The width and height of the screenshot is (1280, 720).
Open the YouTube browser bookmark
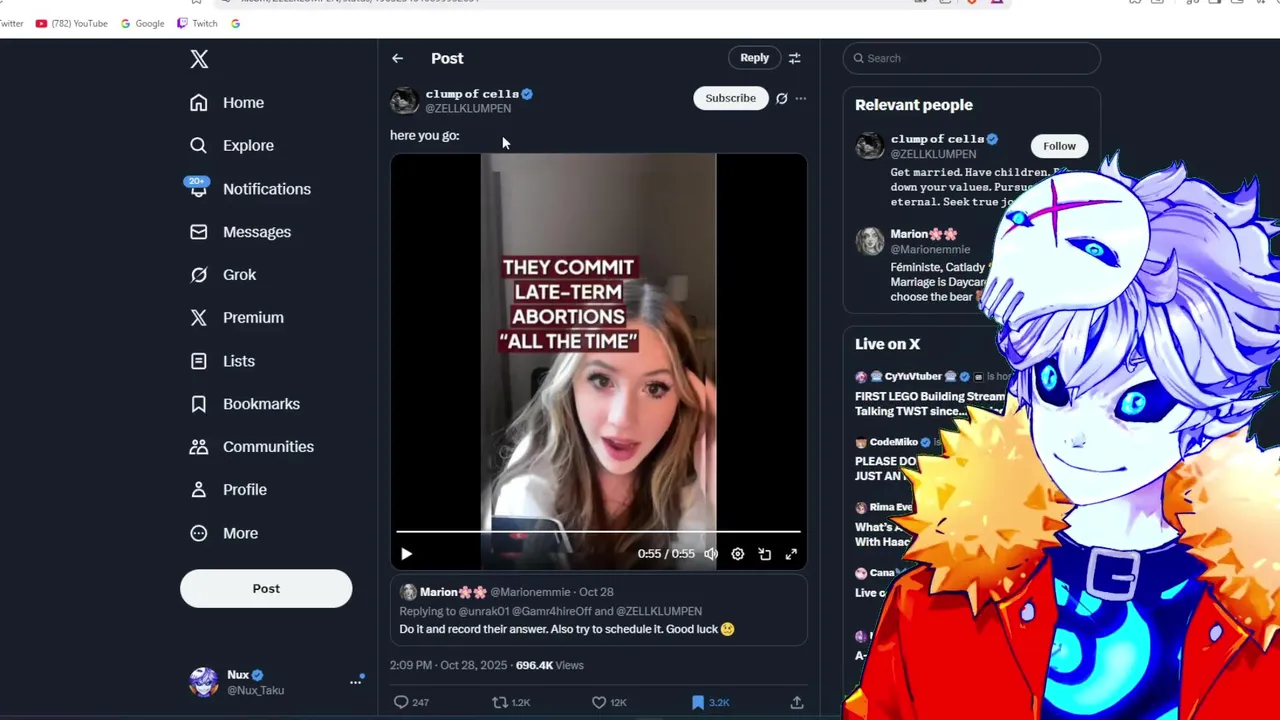(x=71, y=23)
